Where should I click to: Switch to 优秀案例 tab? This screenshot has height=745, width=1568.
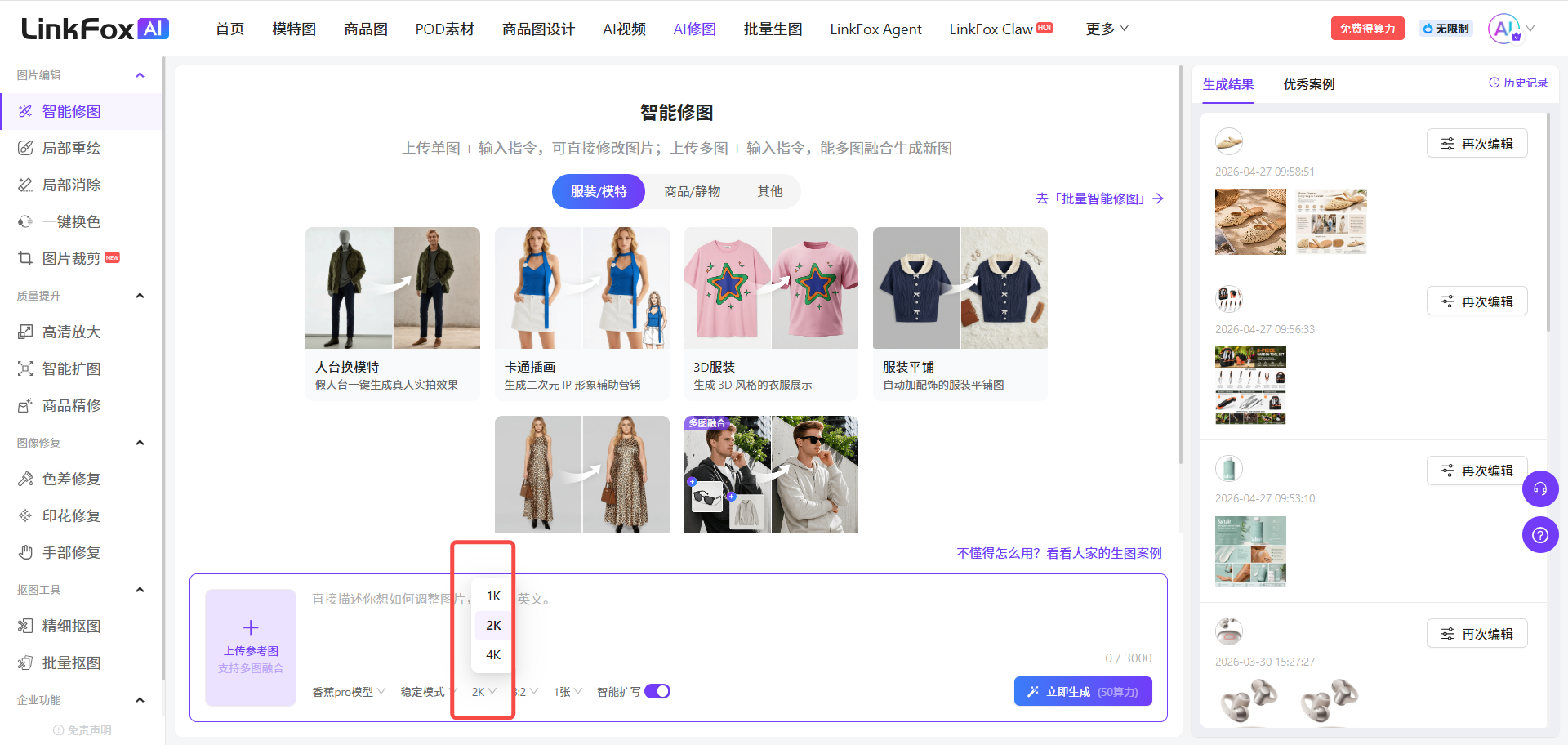click(1308, 84)
